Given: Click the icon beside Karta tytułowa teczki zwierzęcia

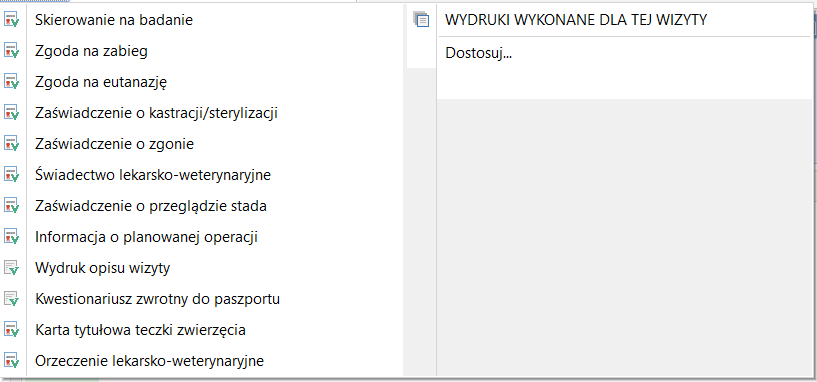Looking at the screenshot, I should [11, 330].
